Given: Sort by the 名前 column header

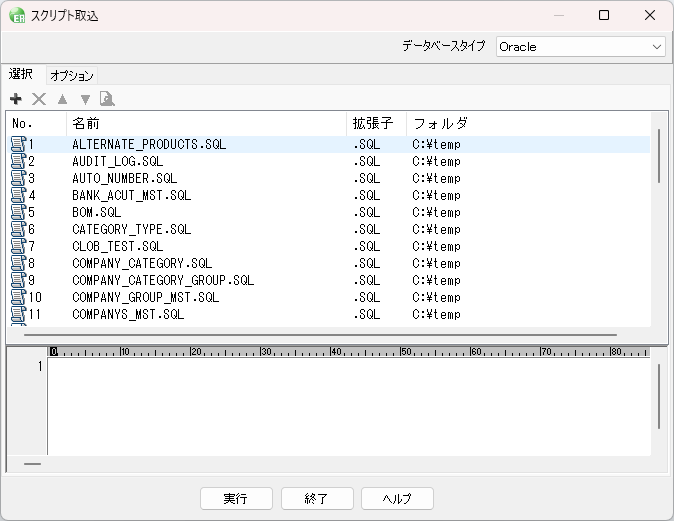Looking at the screenshot, I should [x=206, y=124].
